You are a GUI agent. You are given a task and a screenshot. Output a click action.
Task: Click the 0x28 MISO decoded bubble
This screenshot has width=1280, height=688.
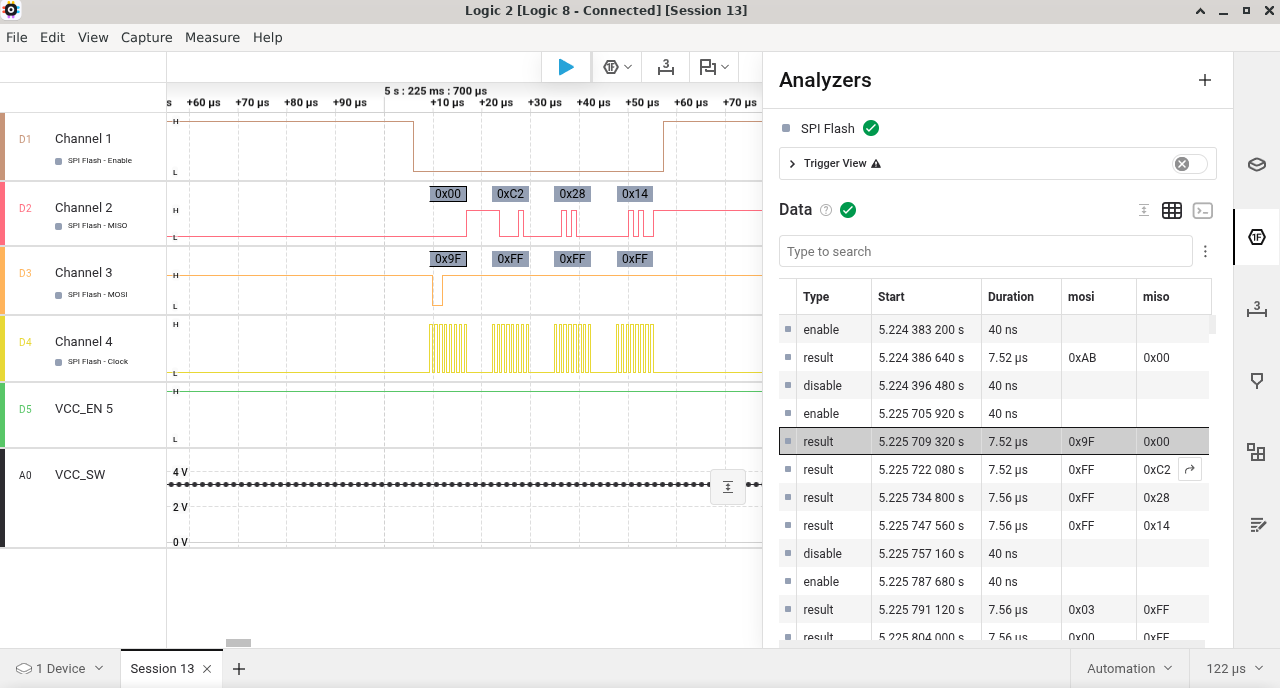572,193
